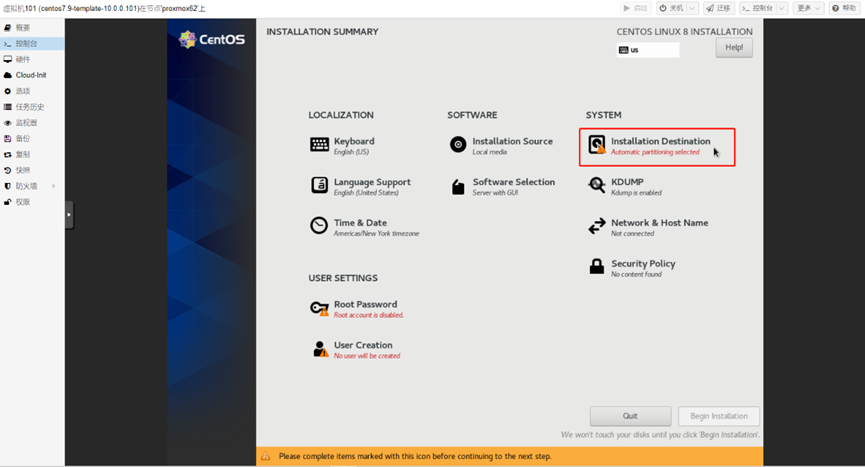Open the 选项 options sidebar item

point(32,91)
